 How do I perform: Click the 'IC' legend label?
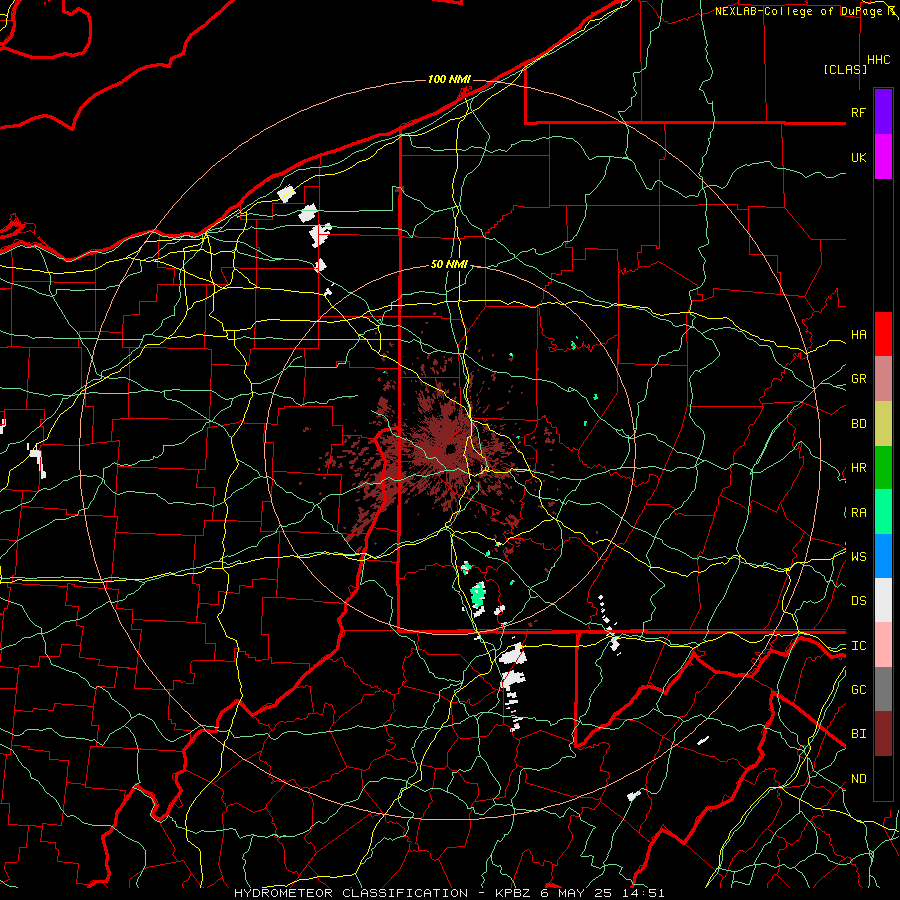(x=858, y=646)
